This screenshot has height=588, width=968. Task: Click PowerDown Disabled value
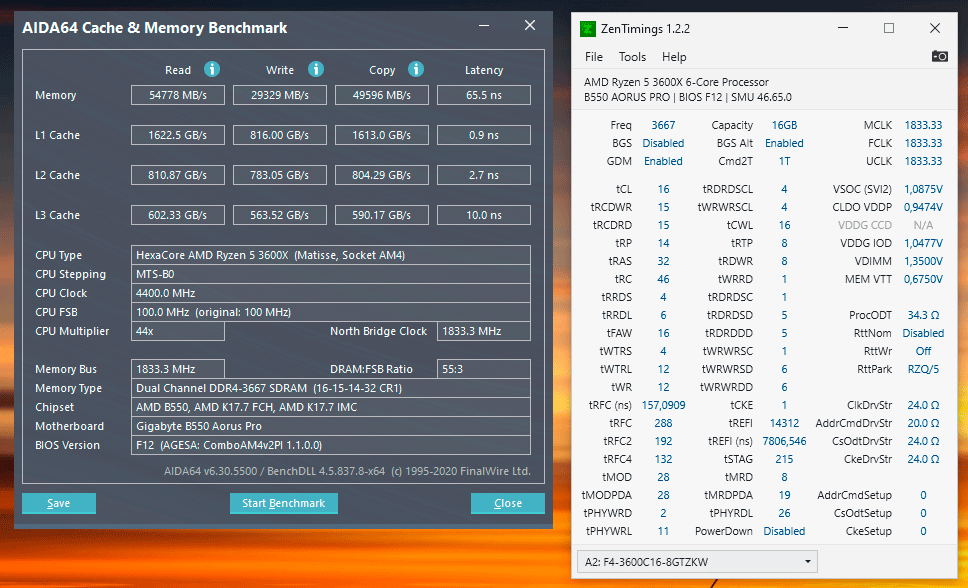pyautogui.click(x=784, y=531)
